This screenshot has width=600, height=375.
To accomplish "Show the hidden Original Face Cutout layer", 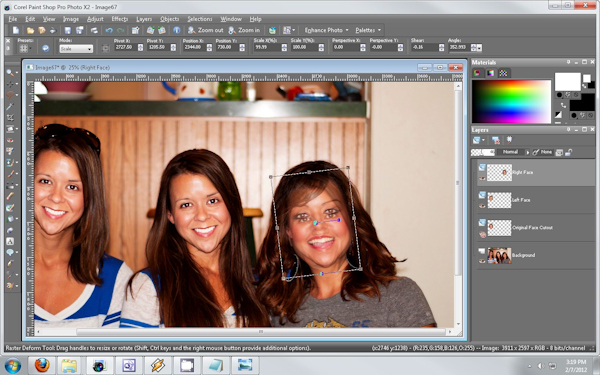I will (x=482, y=234).
